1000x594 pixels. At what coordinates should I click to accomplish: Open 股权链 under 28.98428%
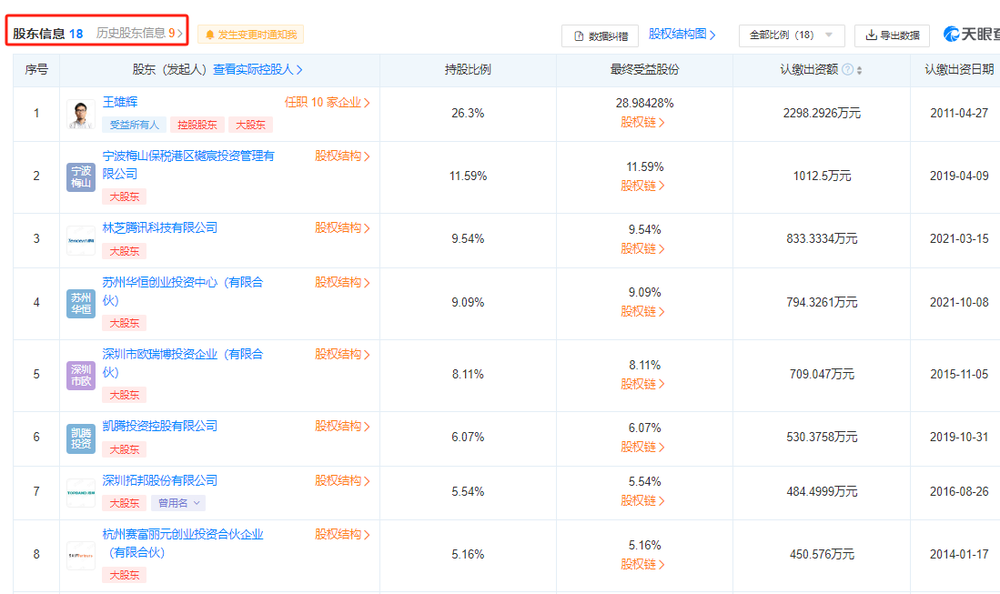[x=643, y=122]
